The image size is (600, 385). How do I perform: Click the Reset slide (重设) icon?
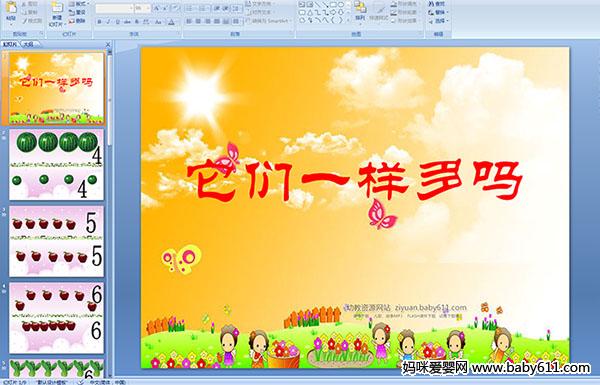(x=77, y=12)
